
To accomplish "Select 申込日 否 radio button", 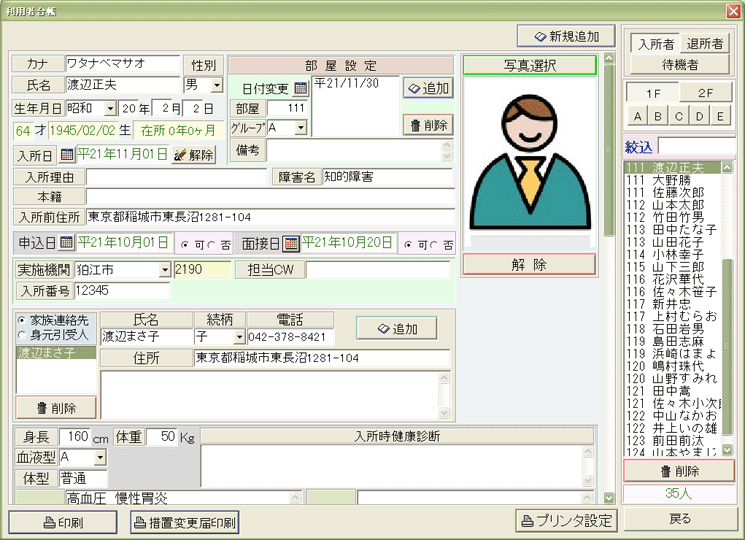I will point(211,245).
